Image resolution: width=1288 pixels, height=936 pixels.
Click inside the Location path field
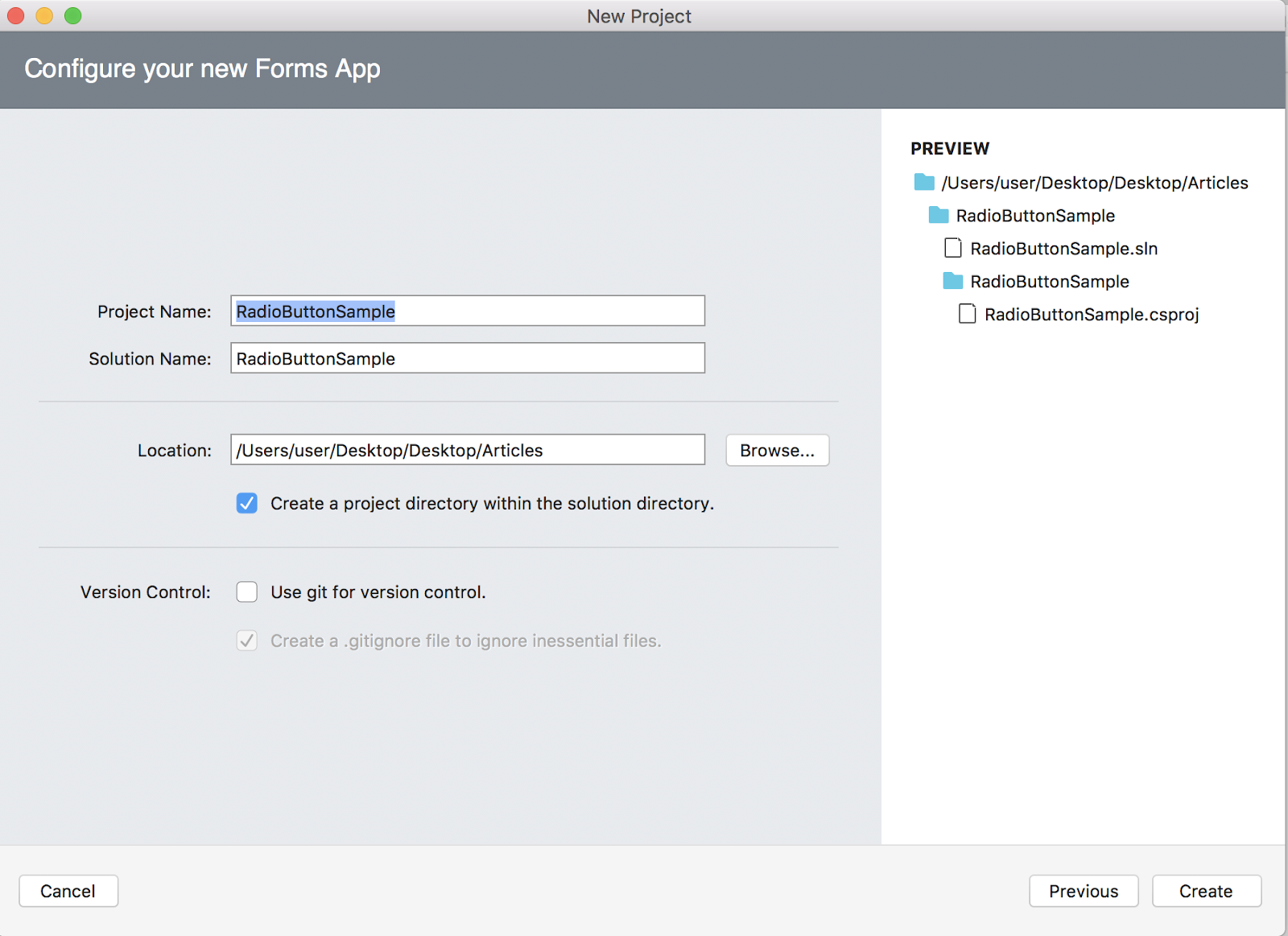click(467, 450)
